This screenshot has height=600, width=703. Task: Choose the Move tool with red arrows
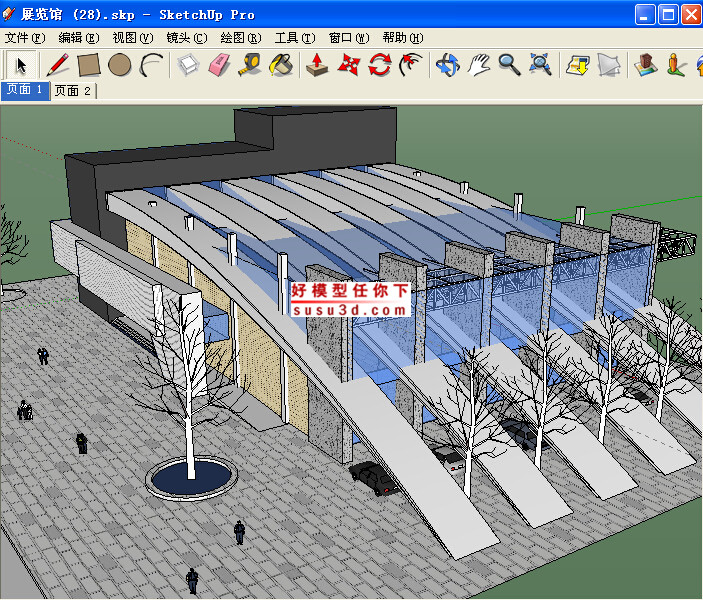point(348,65)
